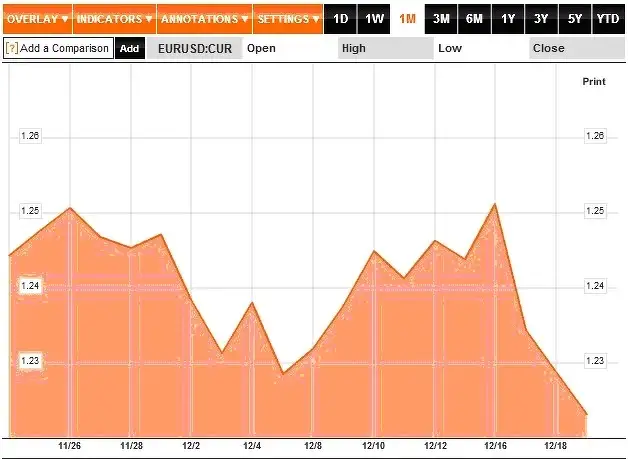Switch chart to 3M range
This screenshot has height=459, width=628.
pyautogui.click(x=441, y=19)
